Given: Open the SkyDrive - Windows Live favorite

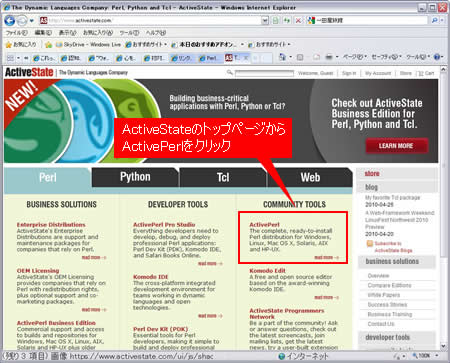Looking at the screenshot, I should click(88, 44).
